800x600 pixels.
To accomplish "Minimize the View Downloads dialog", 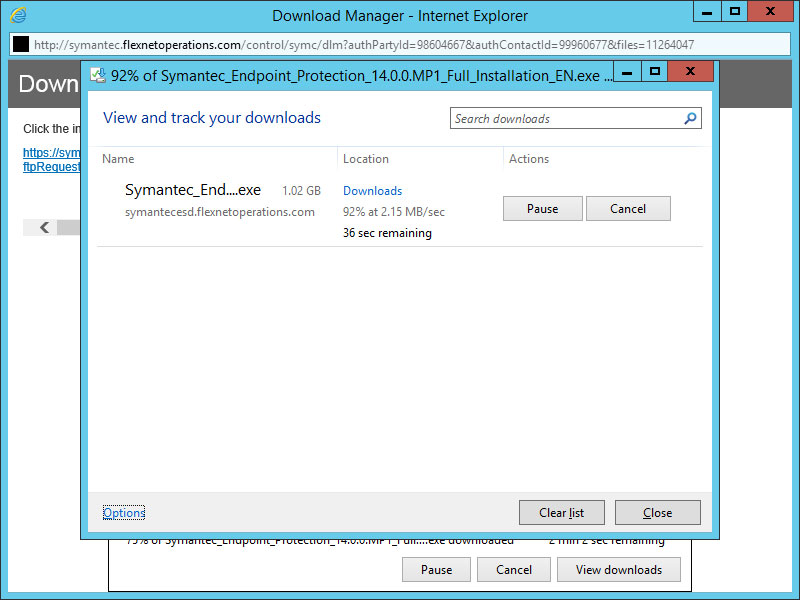I will (x=627, y=72).
